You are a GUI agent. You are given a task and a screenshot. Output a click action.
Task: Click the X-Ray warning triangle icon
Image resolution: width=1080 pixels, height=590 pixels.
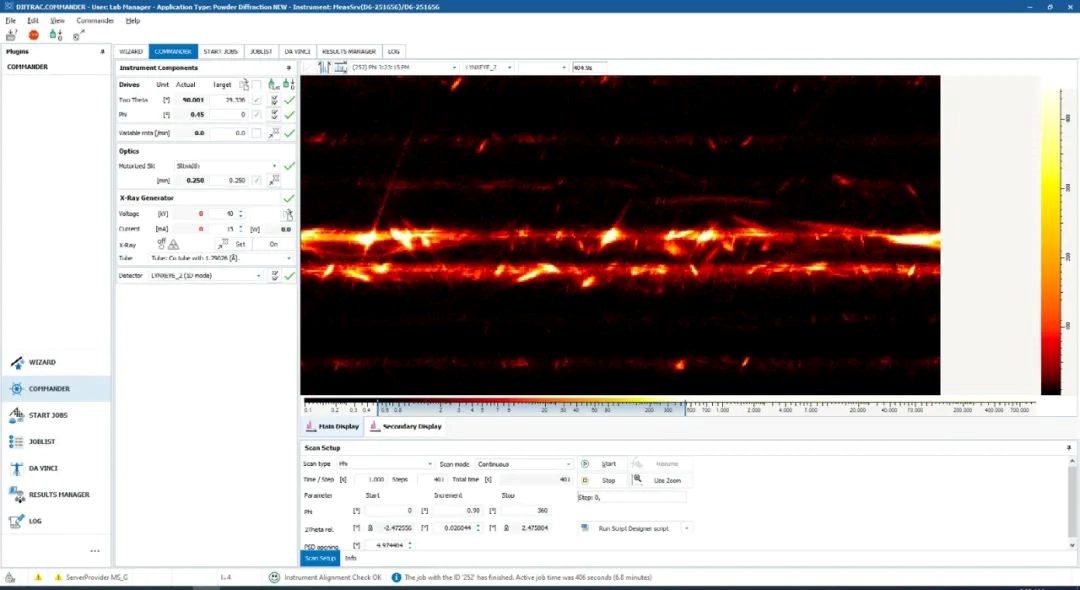point(174,244)
